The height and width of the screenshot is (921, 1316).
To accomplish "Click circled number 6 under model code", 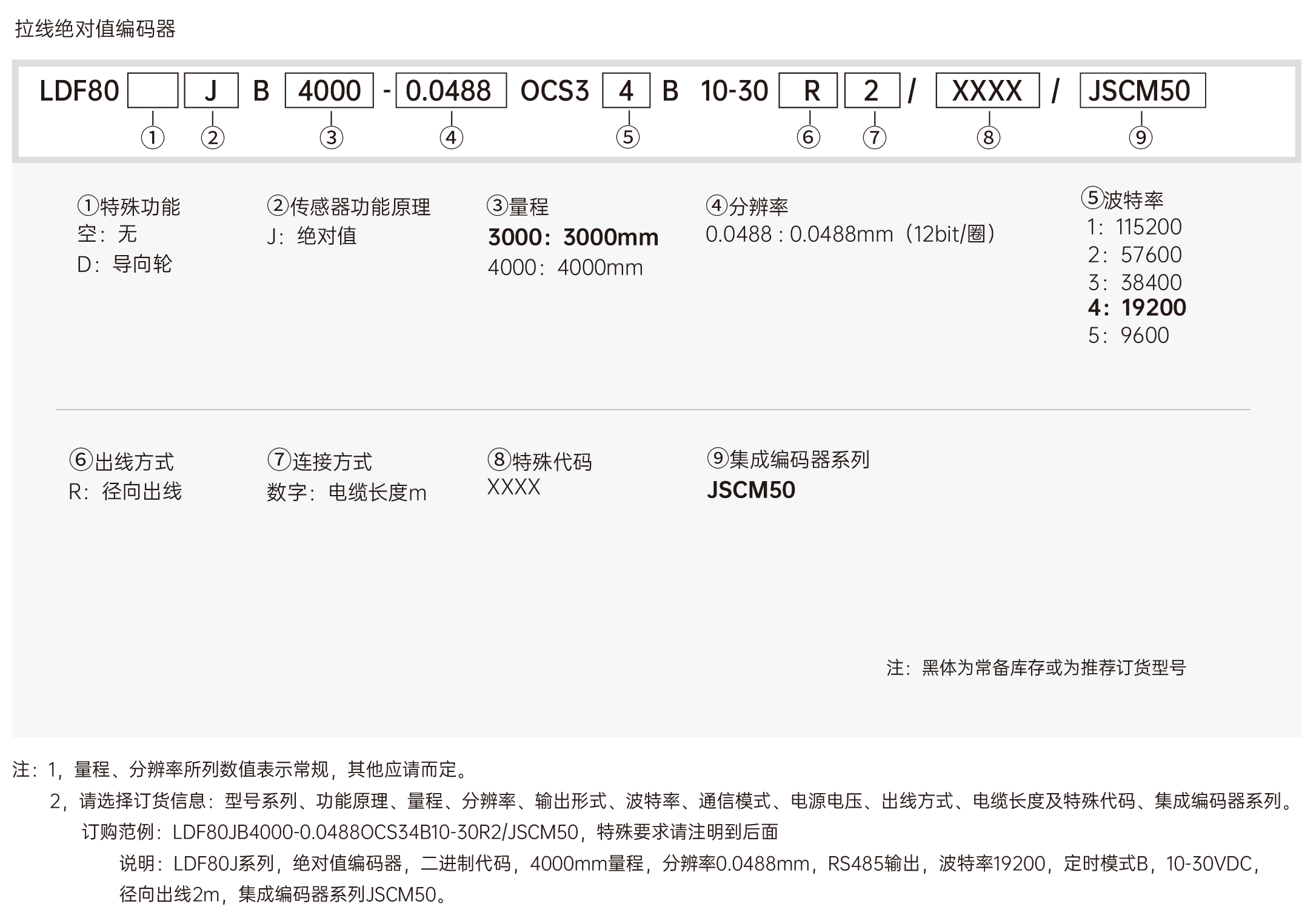I will coord(809,137).
